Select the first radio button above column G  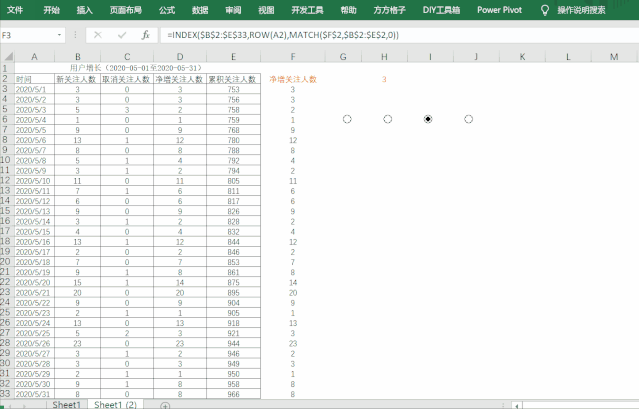347,119
